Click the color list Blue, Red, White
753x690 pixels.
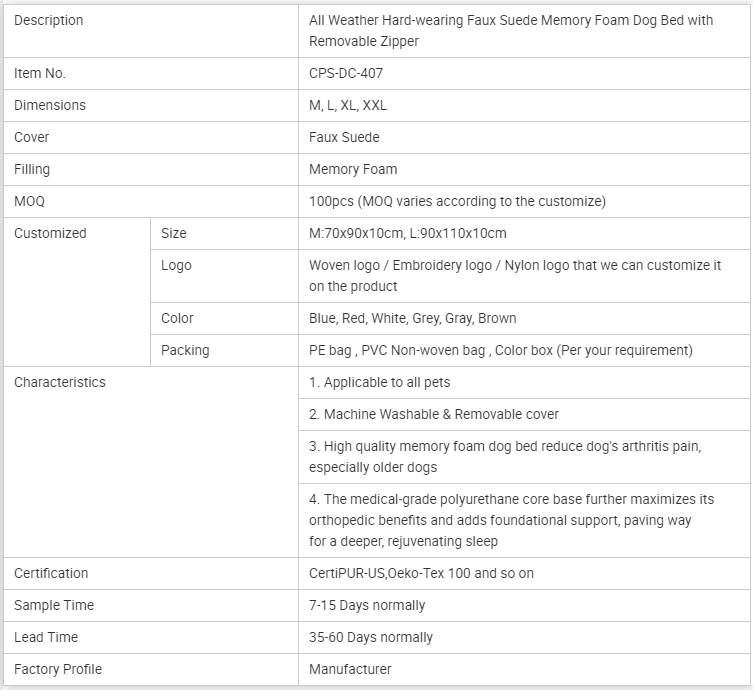pyautogui.click(x=413, y=318)
